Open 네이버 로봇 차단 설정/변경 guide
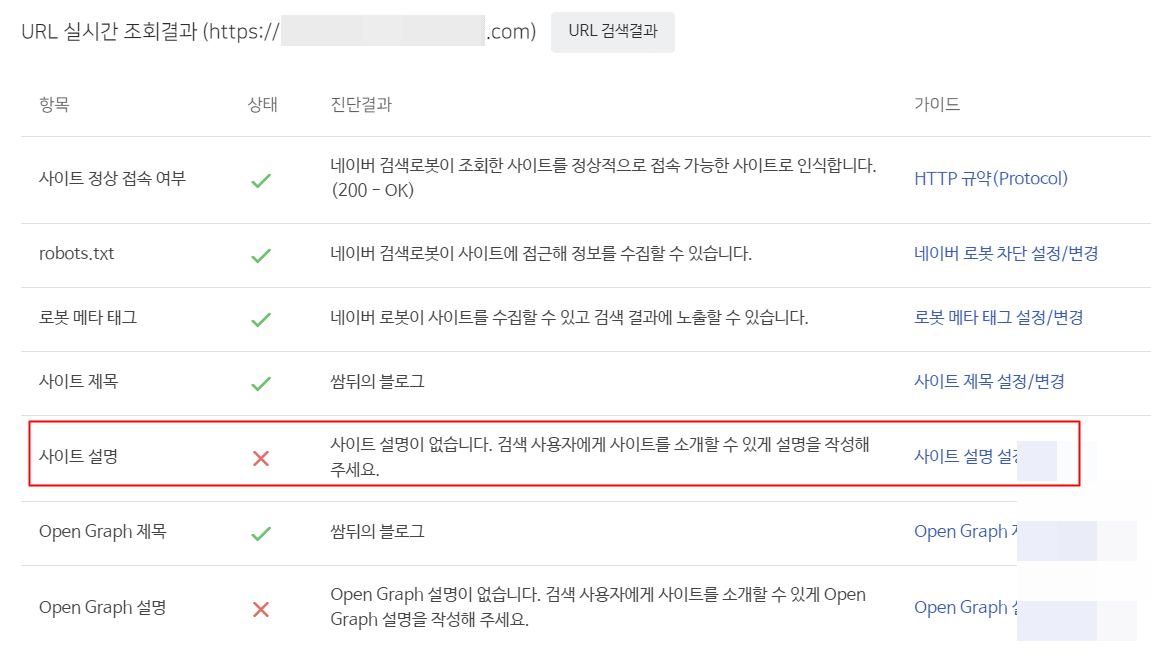This screenshot has height=659, width=1151. tap(1008, 254)
